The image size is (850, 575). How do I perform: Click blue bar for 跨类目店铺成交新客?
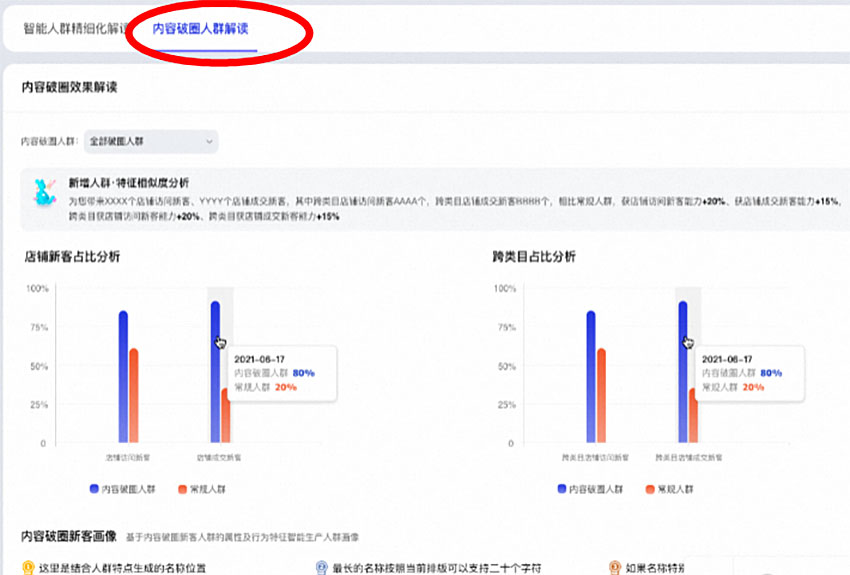[683, 372]
